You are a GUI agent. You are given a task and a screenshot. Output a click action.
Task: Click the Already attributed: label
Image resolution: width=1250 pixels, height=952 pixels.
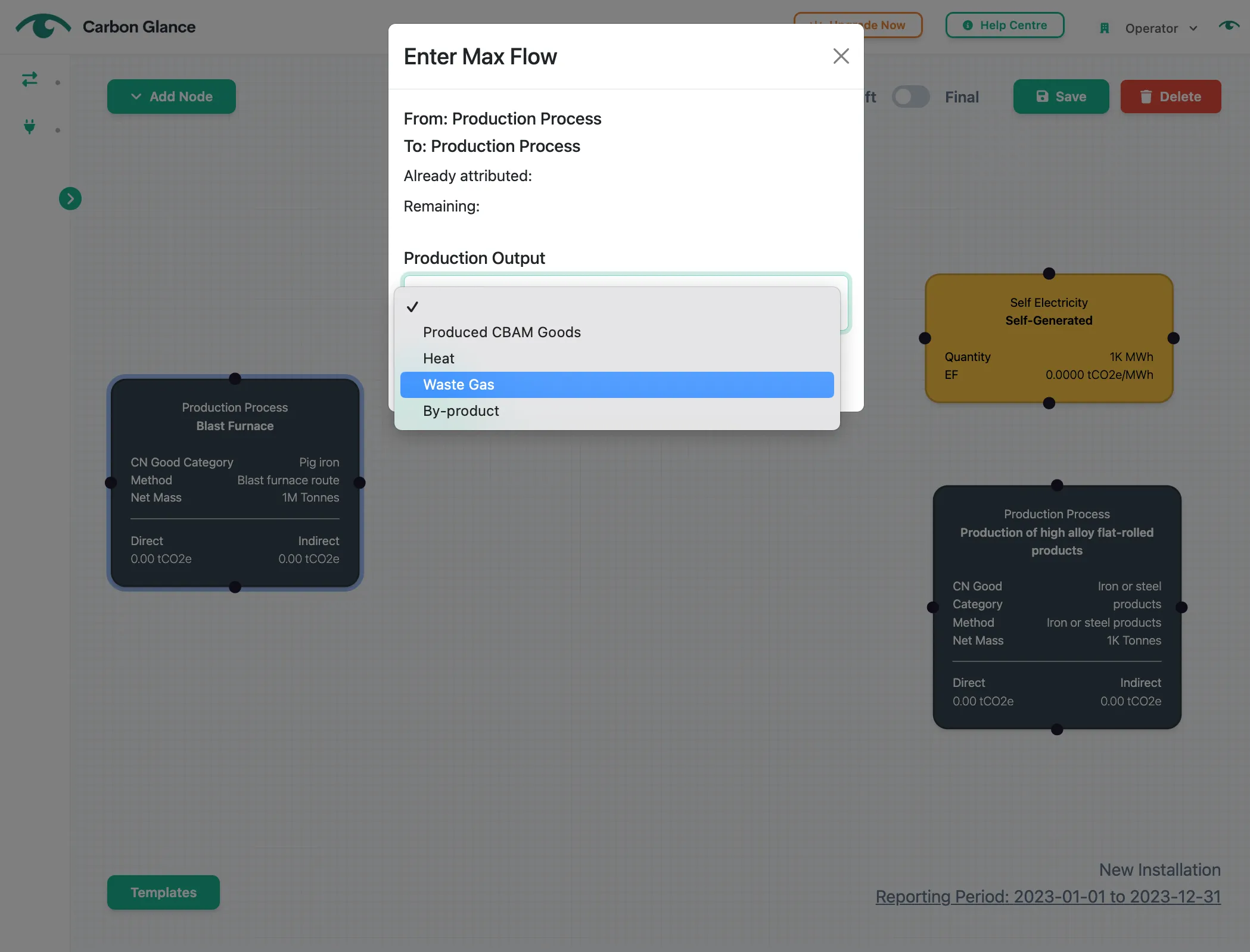tap(468, 176)
